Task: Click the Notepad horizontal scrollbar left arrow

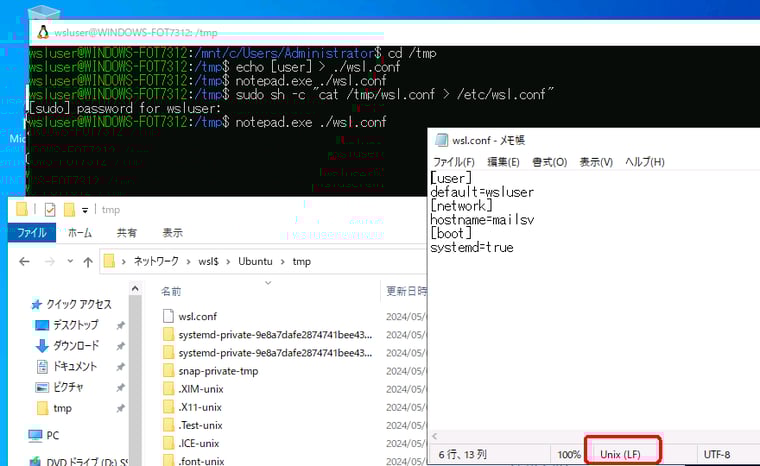Action: (x=435, y=436)
